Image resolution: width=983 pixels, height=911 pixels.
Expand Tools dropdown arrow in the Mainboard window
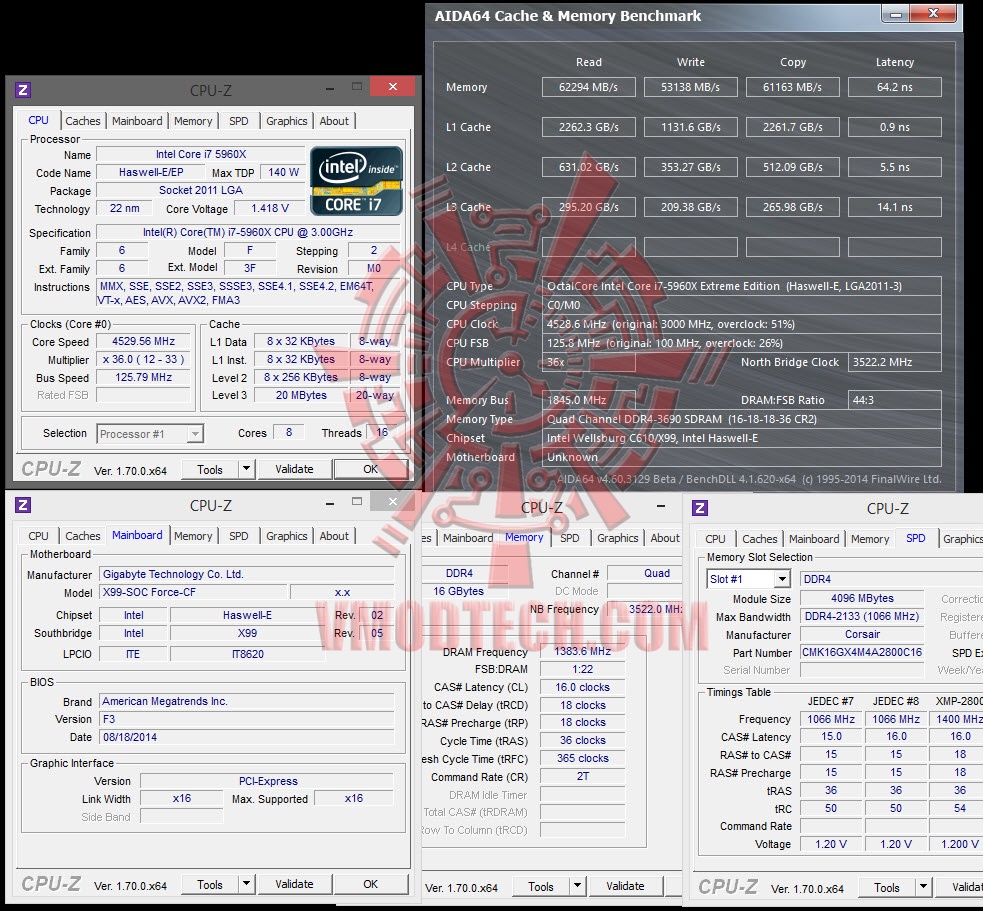pyautogui.click(x=246, y=883)
